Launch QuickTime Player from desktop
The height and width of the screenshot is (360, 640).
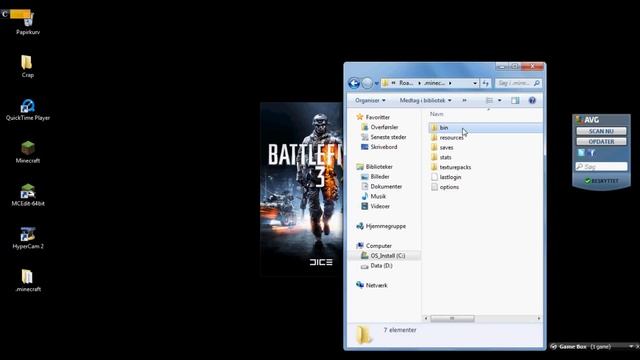[28, 109]
